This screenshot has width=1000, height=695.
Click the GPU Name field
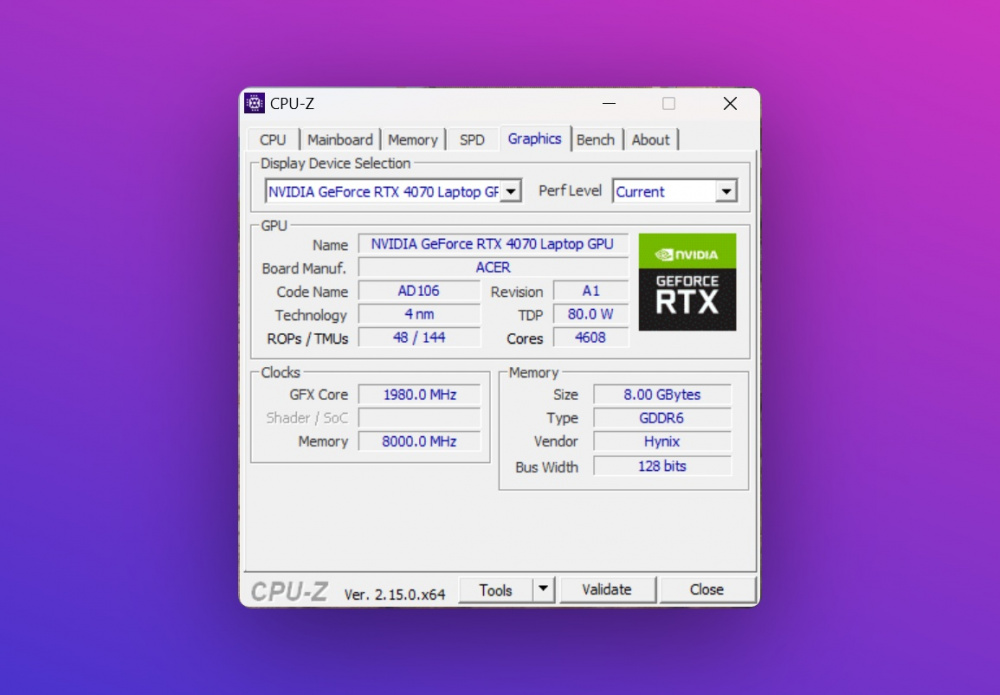tap(493, 244)
